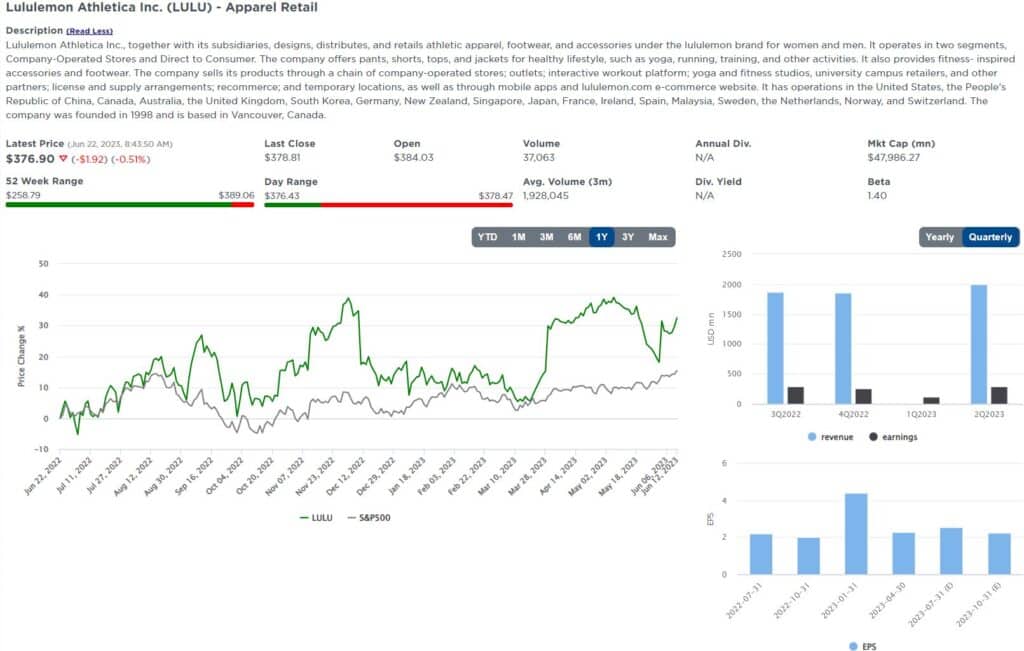
Task: View the 3M chart range
Action: point(545,237)
